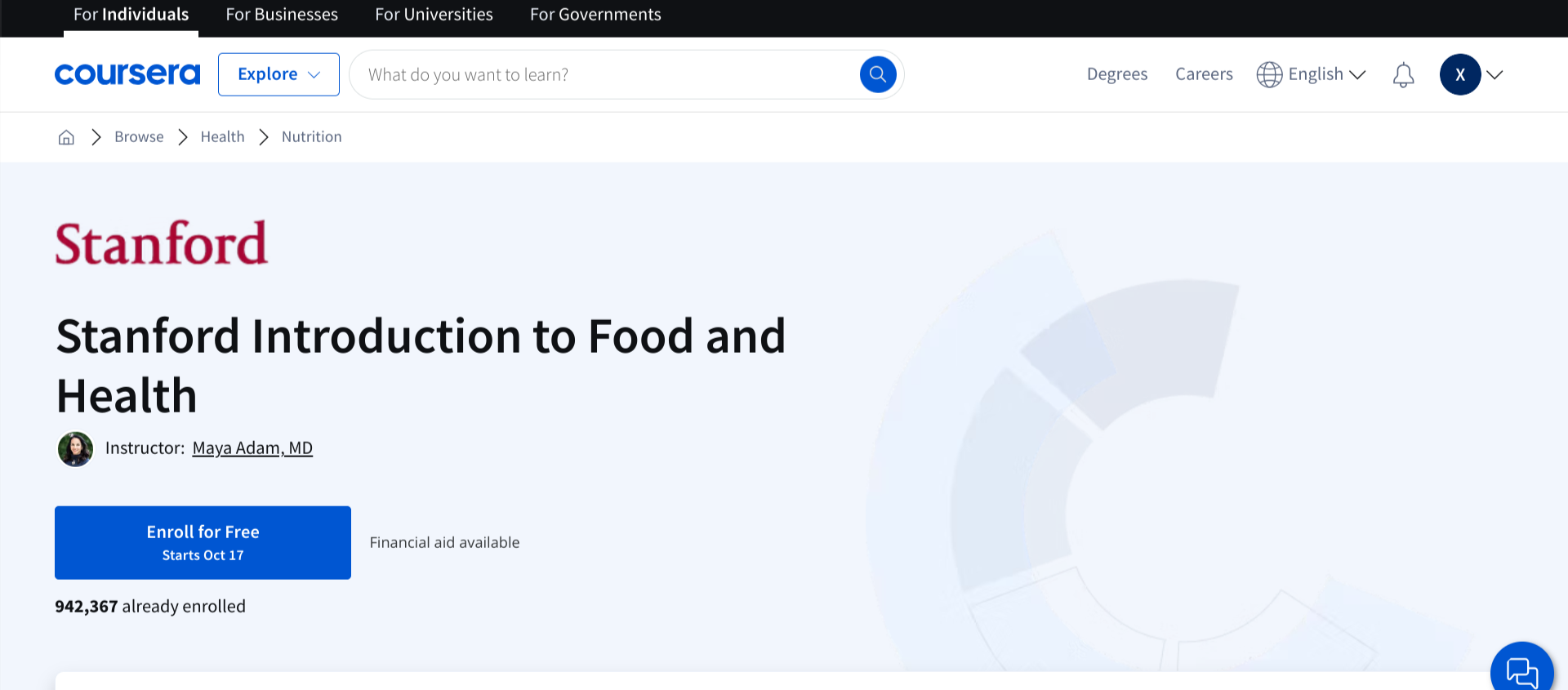This screenshot has height=690, width=1568.
Task: Select the For Governments tab
Action: [595, 15]
